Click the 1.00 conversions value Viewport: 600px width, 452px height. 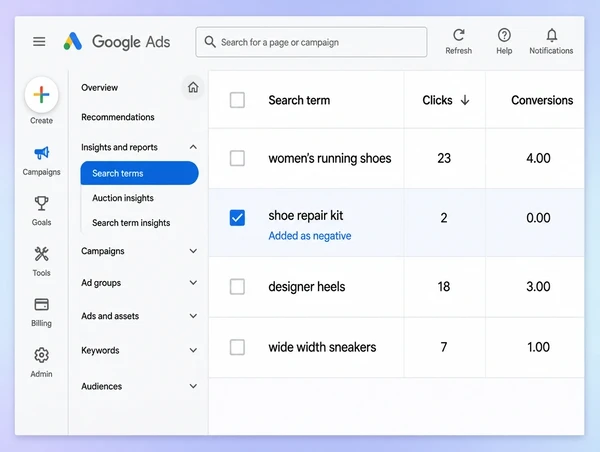(538, 347)
